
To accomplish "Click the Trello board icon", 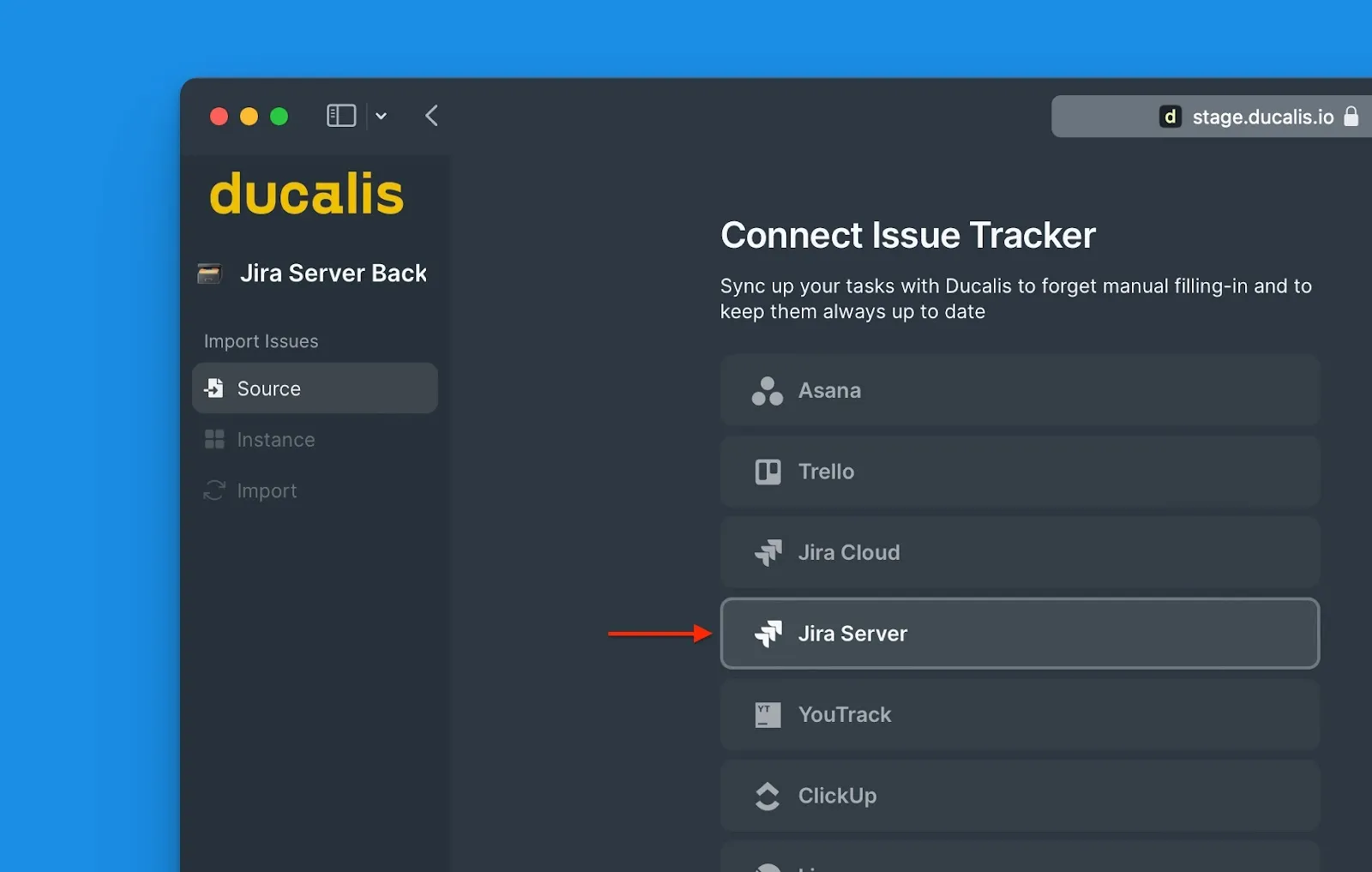I will pyautogui.click(x=768, y=472).
